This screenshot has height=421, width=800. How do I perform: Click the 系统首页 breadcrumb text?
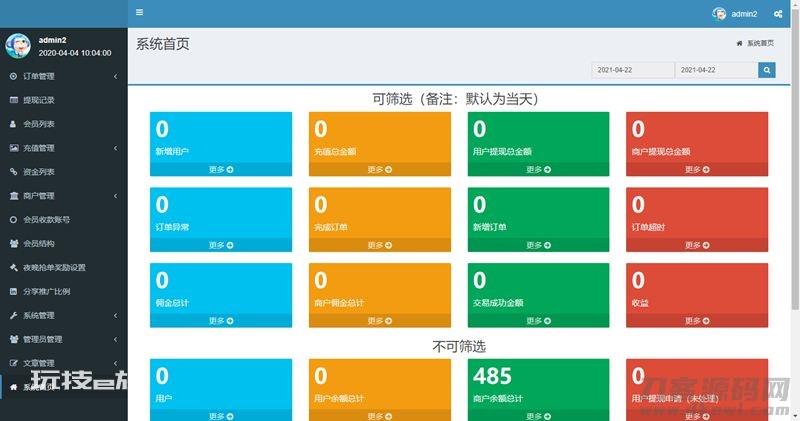point(760,43)
